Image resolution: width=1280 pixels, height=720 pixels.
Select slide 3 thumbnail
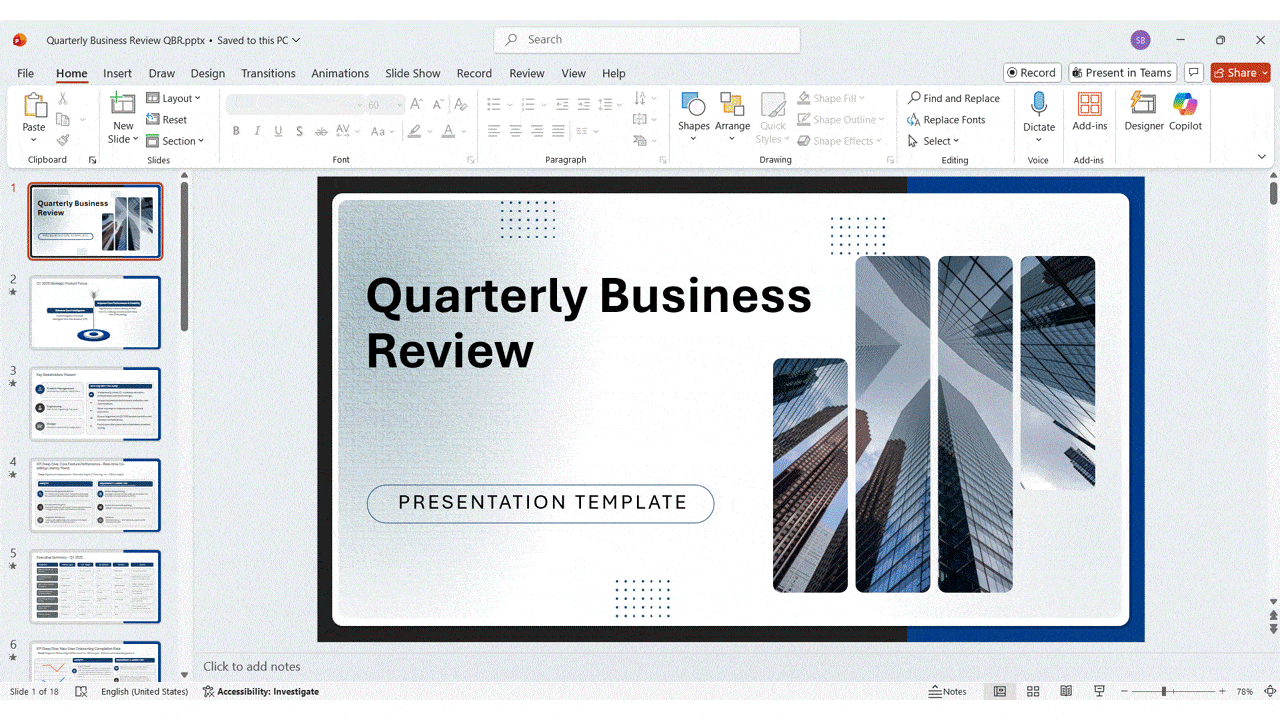pyautogui.click(x=95, y=403)
